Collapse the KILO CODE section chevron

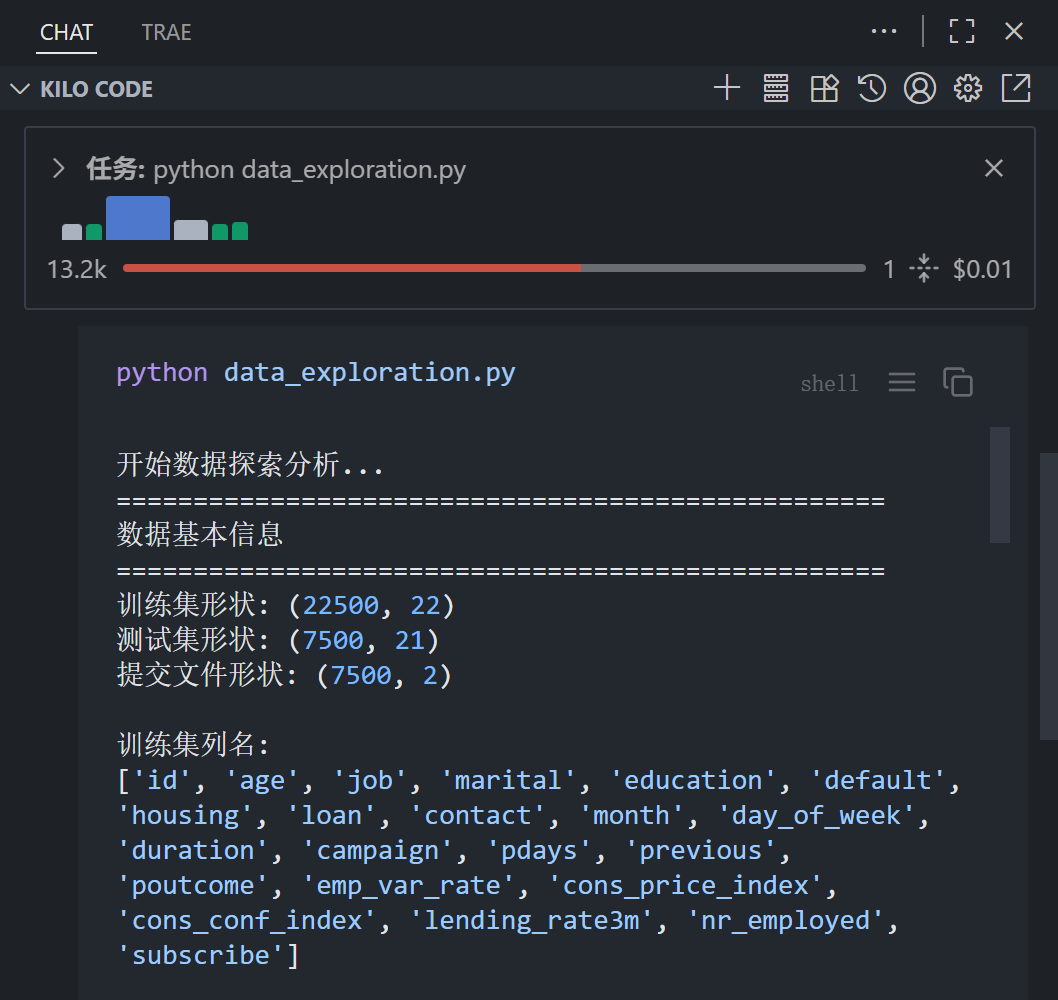coord(20,89)
